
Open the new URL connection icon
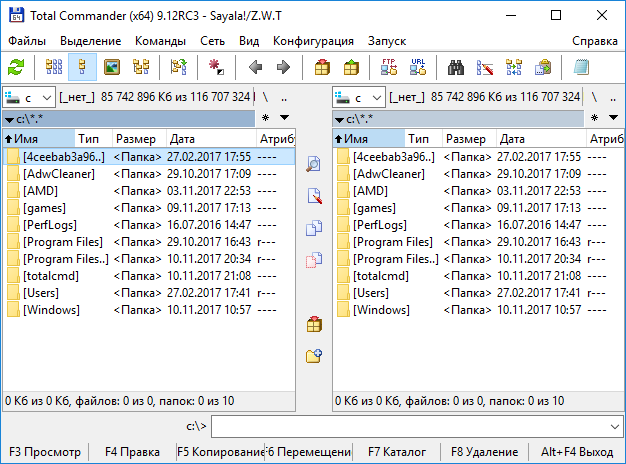tap(418, 67)
